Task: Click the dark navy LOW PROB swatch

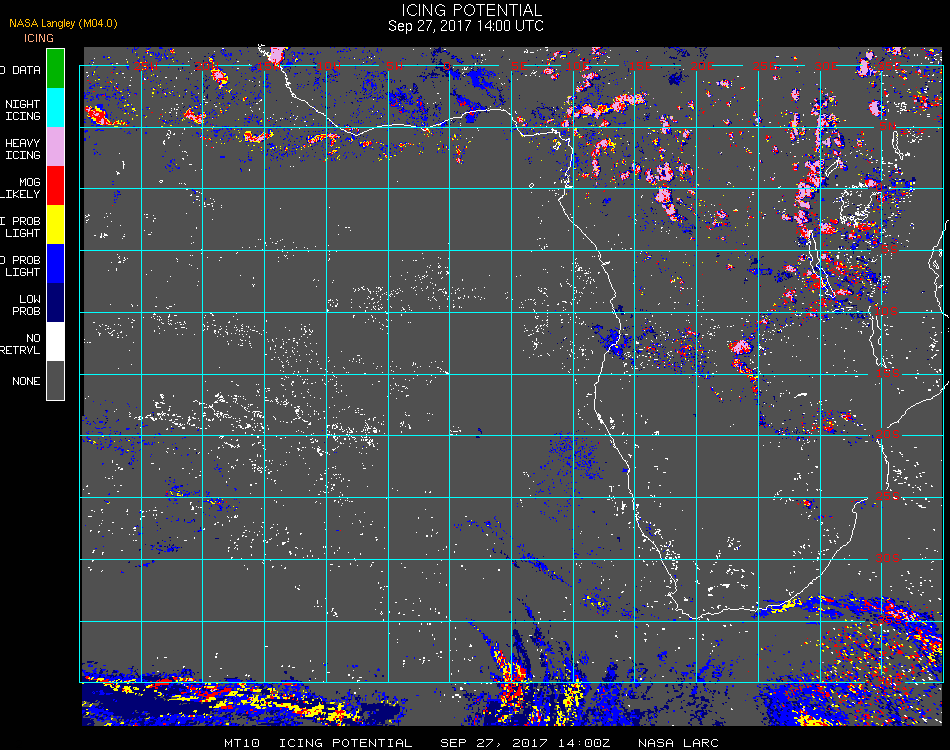Action: point(55,303)
